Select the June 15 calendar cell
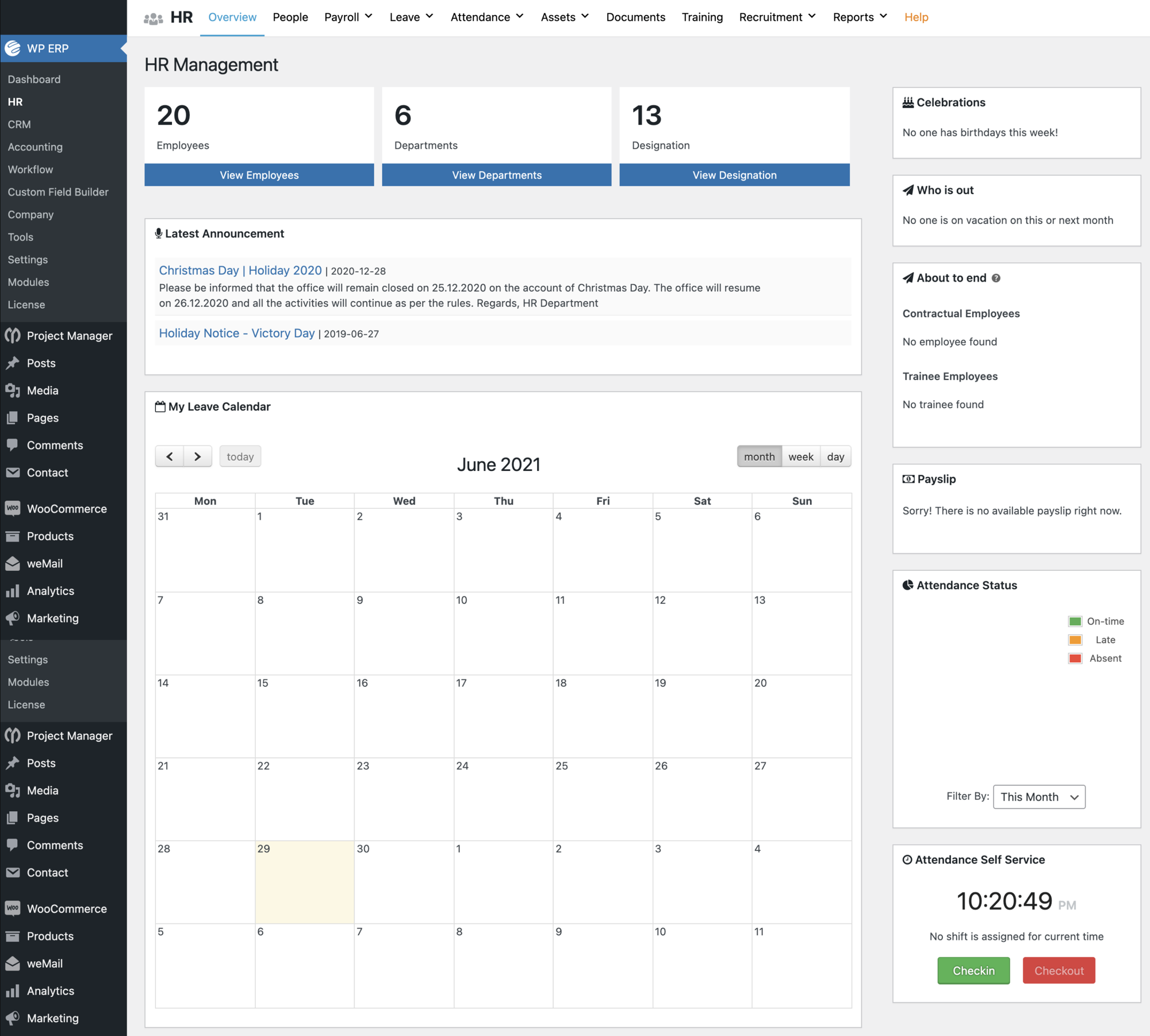The width and height of the screenshot is (1150, 1036). (x=305, y=716)
